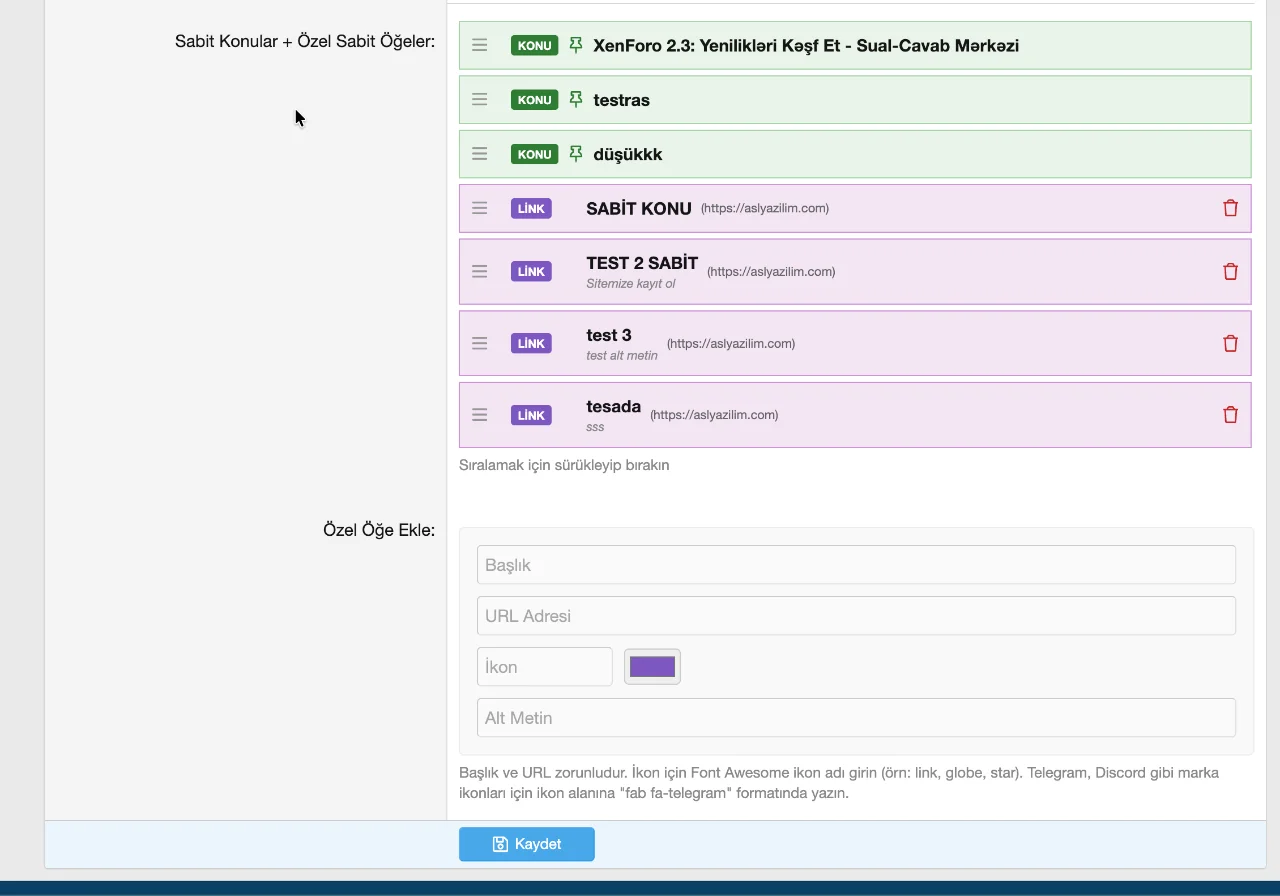
Task: Delete the SABİT KONU link item
Action: point(1230,208)
